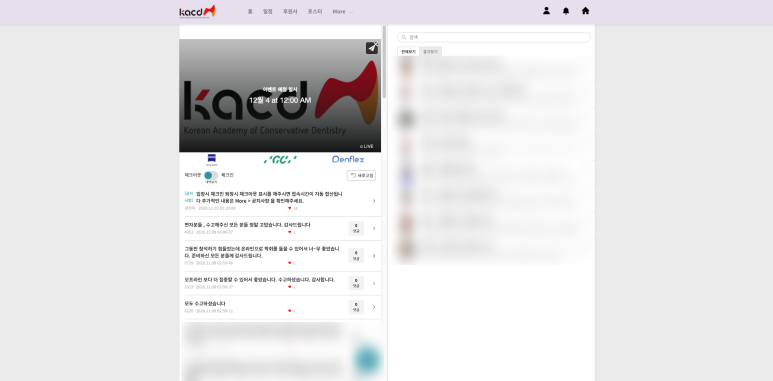
Task: Focus the 검색 search field
Action: (x=493, y=37)
